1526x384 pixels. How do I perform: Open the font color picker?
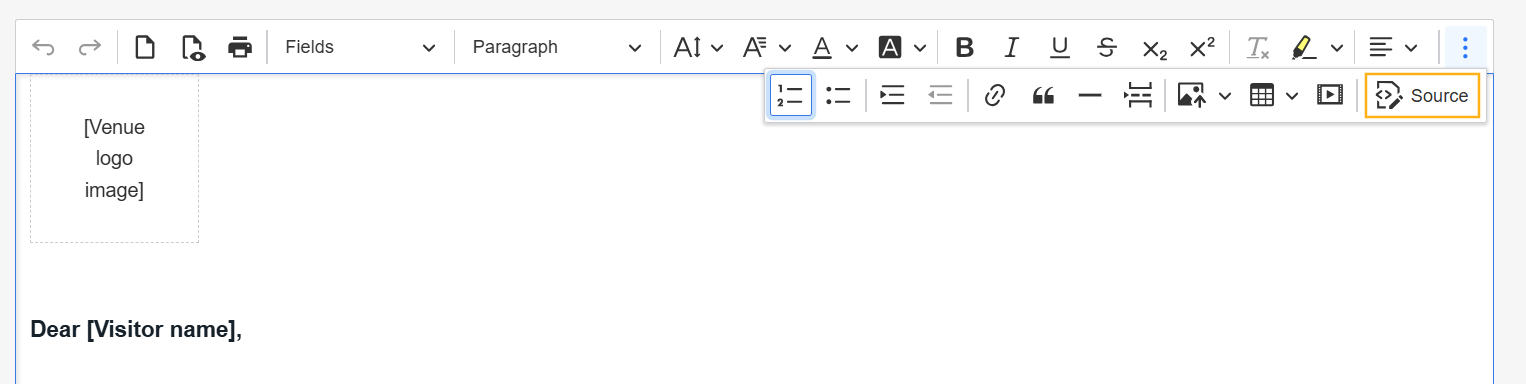pyautogui.click(x=834, y=47)
